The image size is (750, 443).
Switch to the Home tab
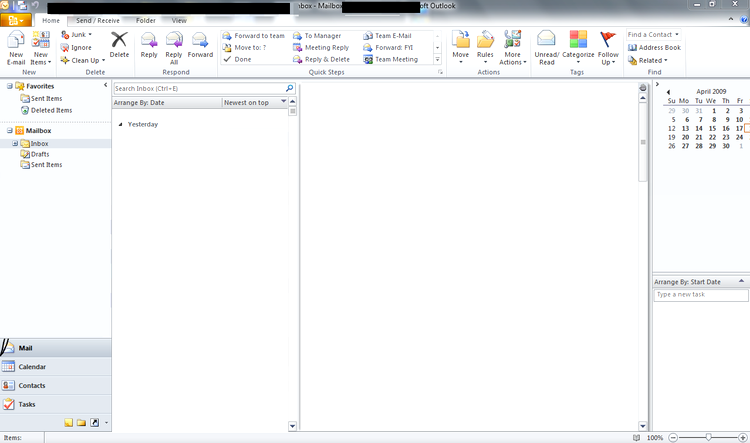click(51, 21)
